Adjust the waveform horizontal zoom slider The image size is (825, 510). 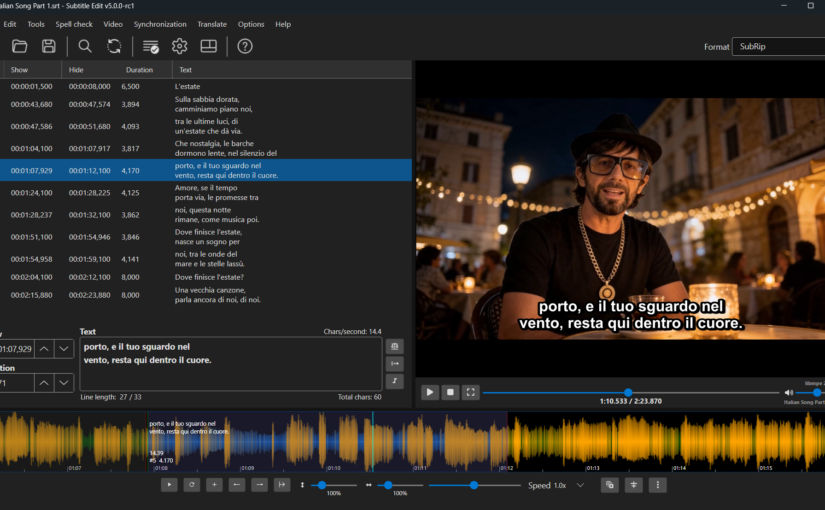(400, 485)
